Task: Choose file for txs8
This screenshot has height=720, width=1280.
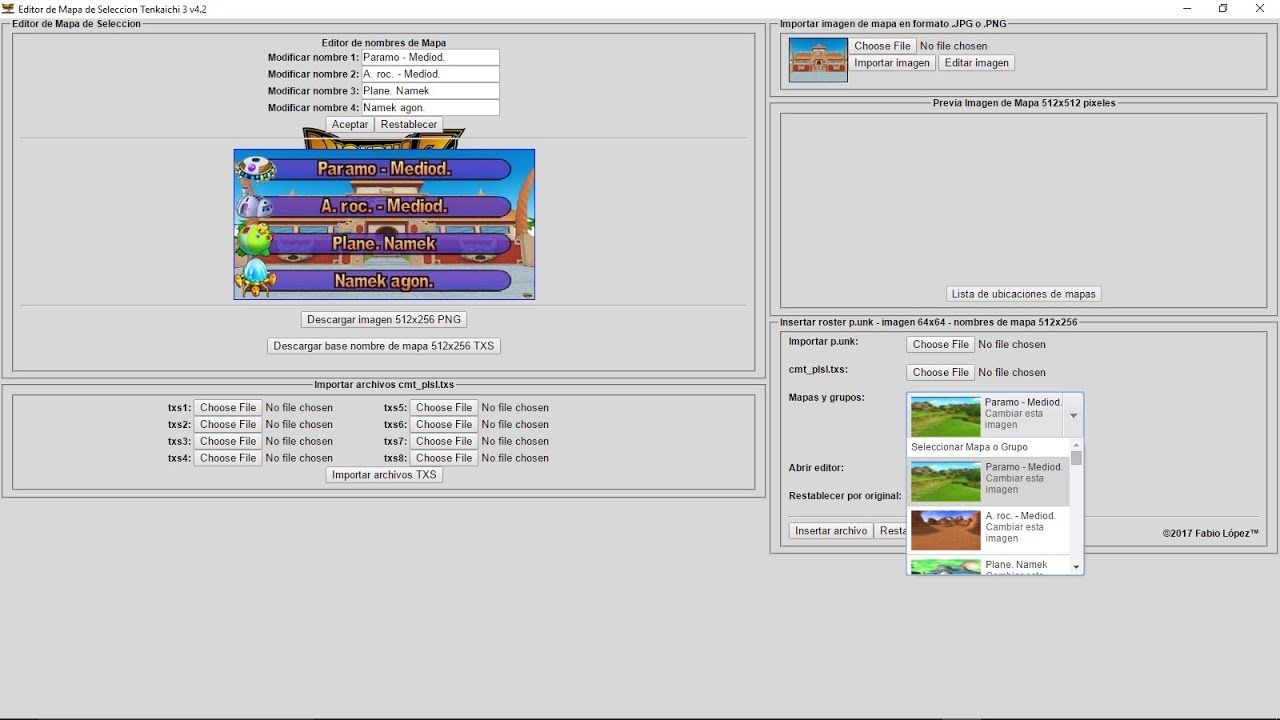Action: (x=444, y=458)
